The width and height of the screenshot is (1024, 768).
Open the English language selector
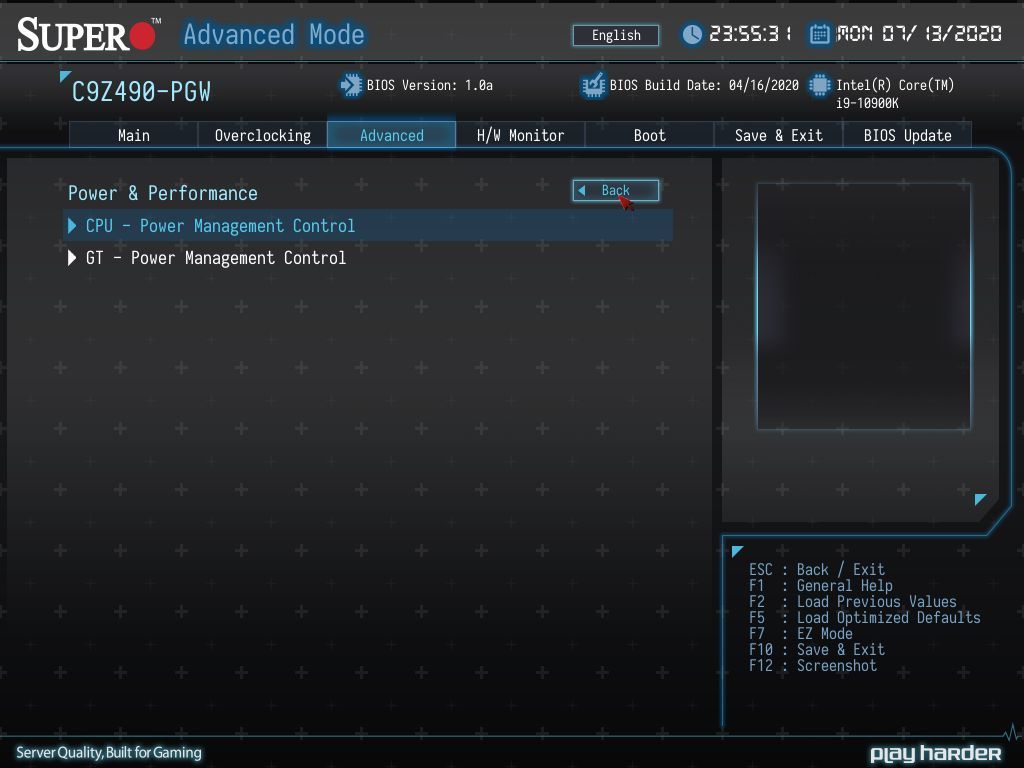616,35
